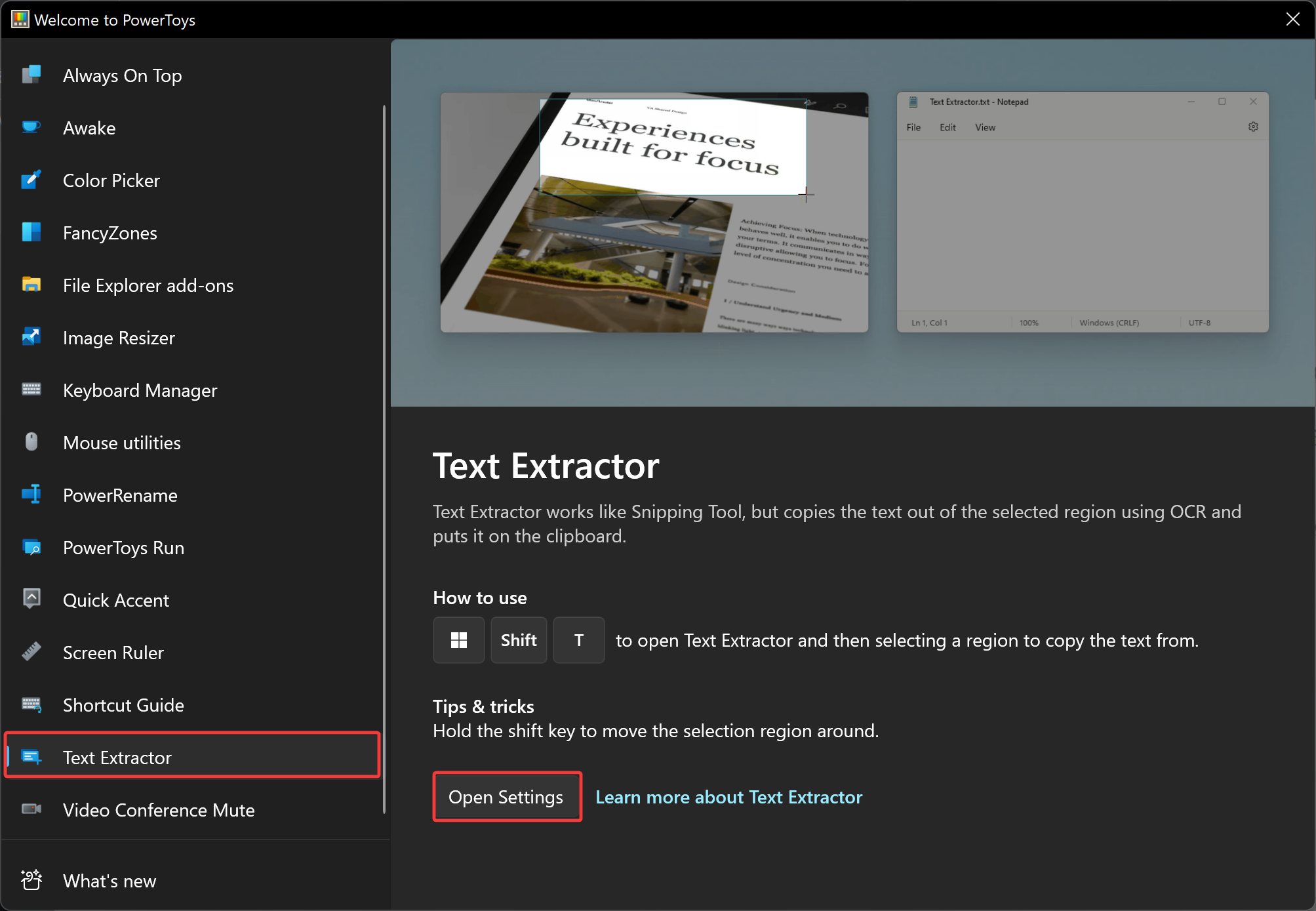
Task: Click the FancyZones layout icon
Action: 31,232
